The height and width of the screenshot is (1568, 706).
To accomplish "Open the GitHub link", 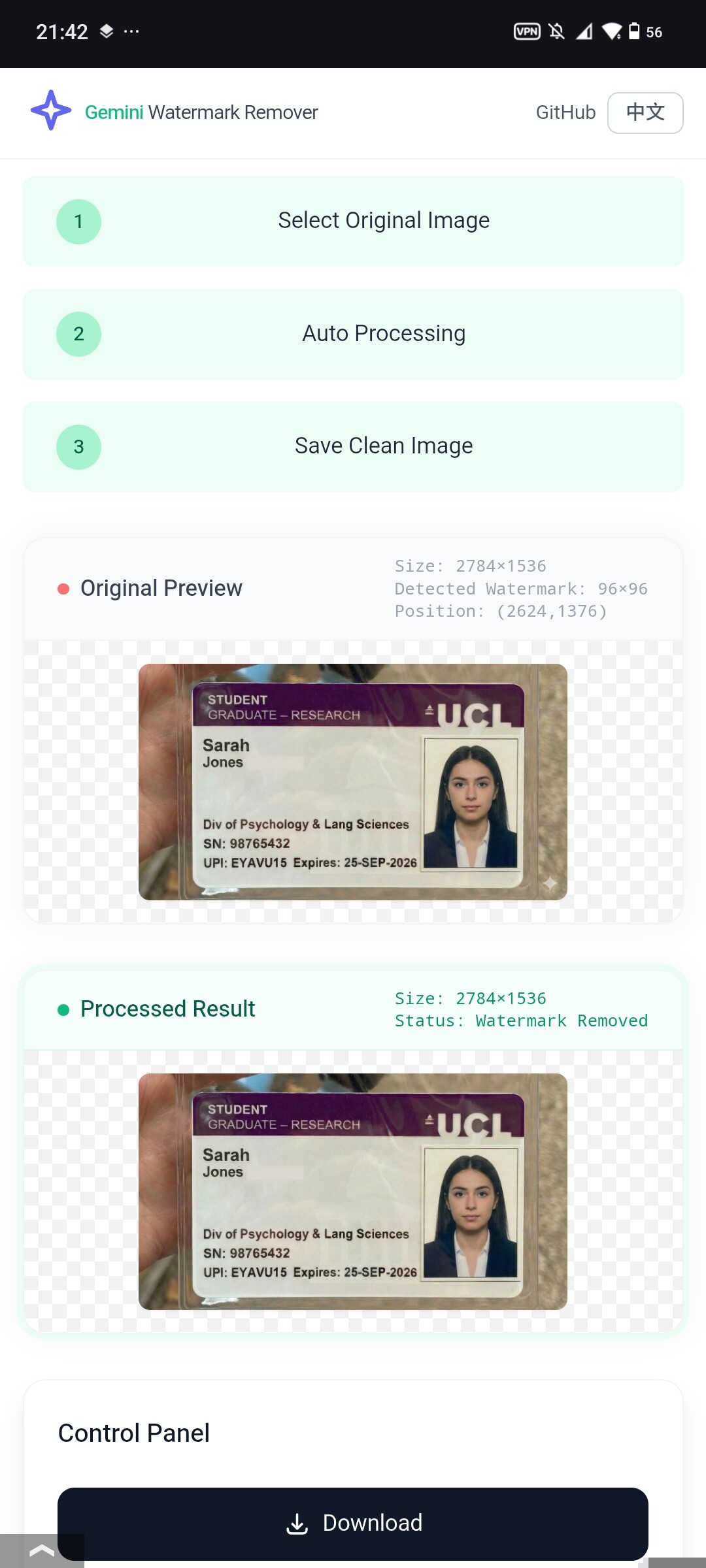I will pyautogui.click(x=565, y=112).
